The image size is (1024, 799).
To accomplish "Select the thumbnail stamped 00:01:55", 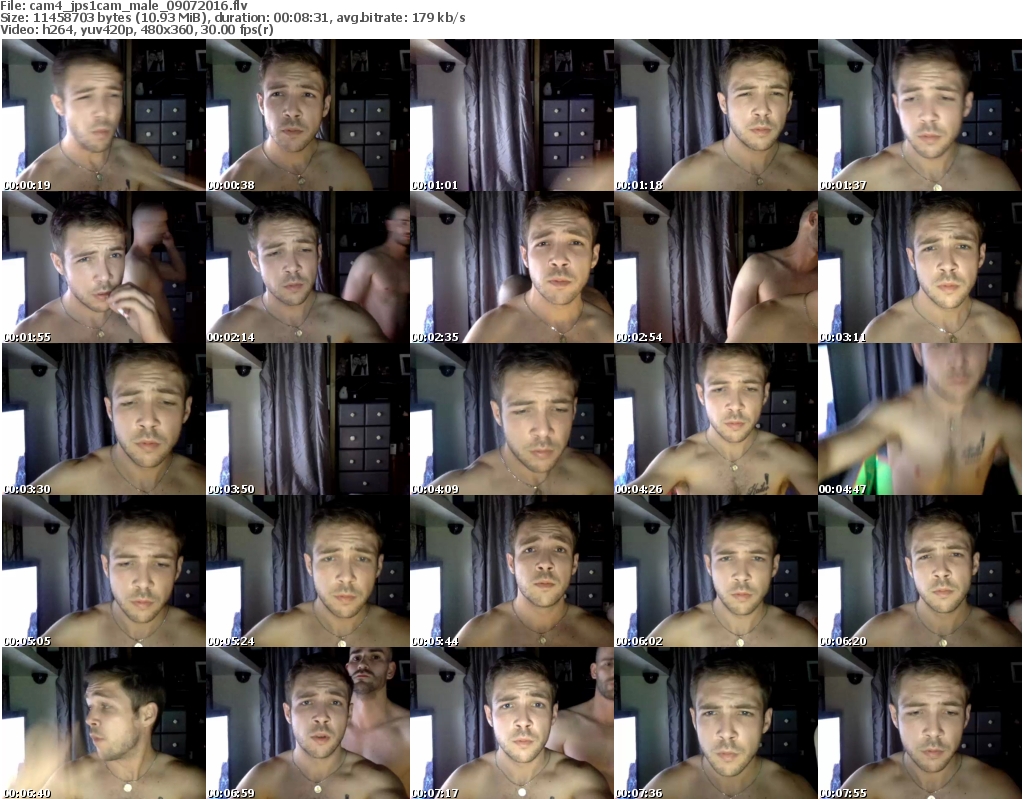I will click(x=104, y=267).
